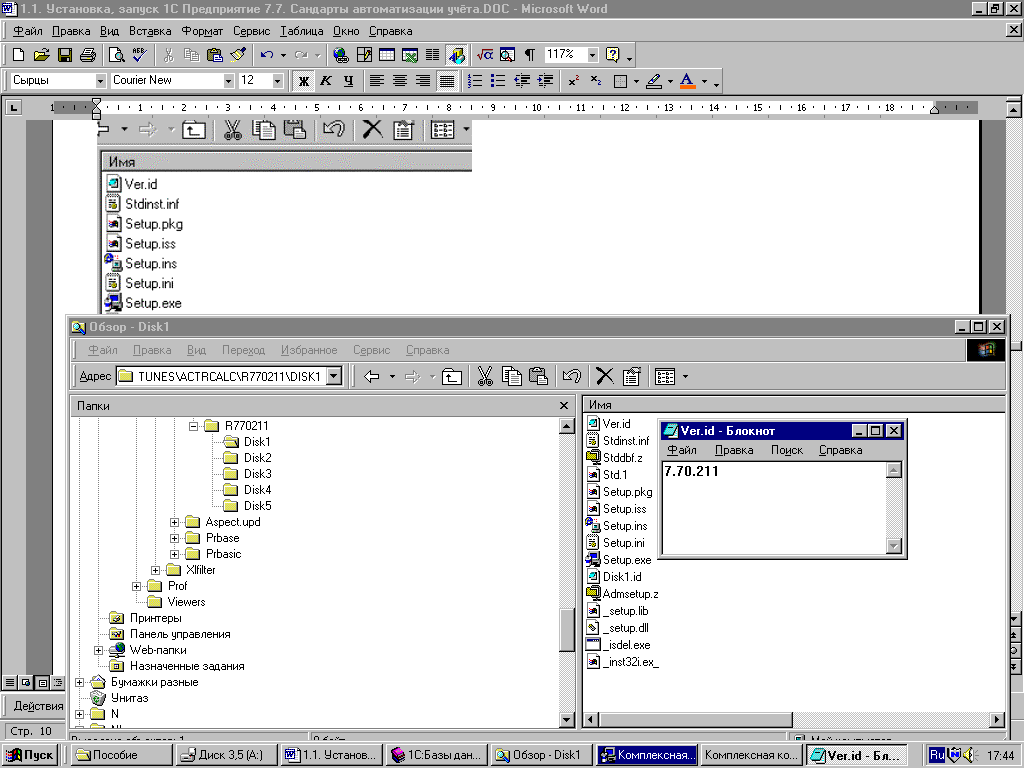Toggle Bold (Ж) formatting

point(303,81)
